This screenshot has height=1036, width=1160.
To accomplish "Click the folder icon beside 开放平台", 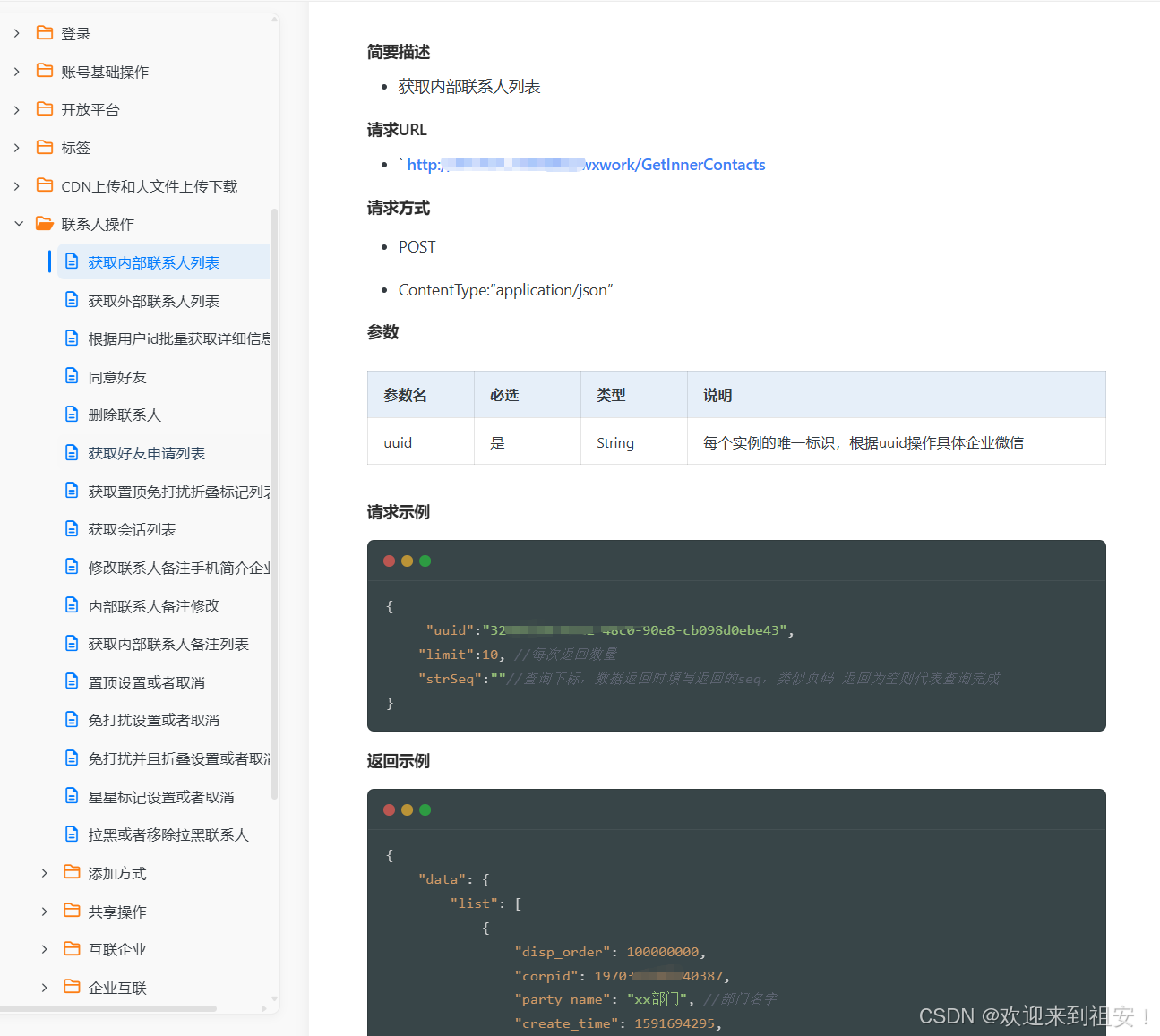I will click(x=45, y=109).
